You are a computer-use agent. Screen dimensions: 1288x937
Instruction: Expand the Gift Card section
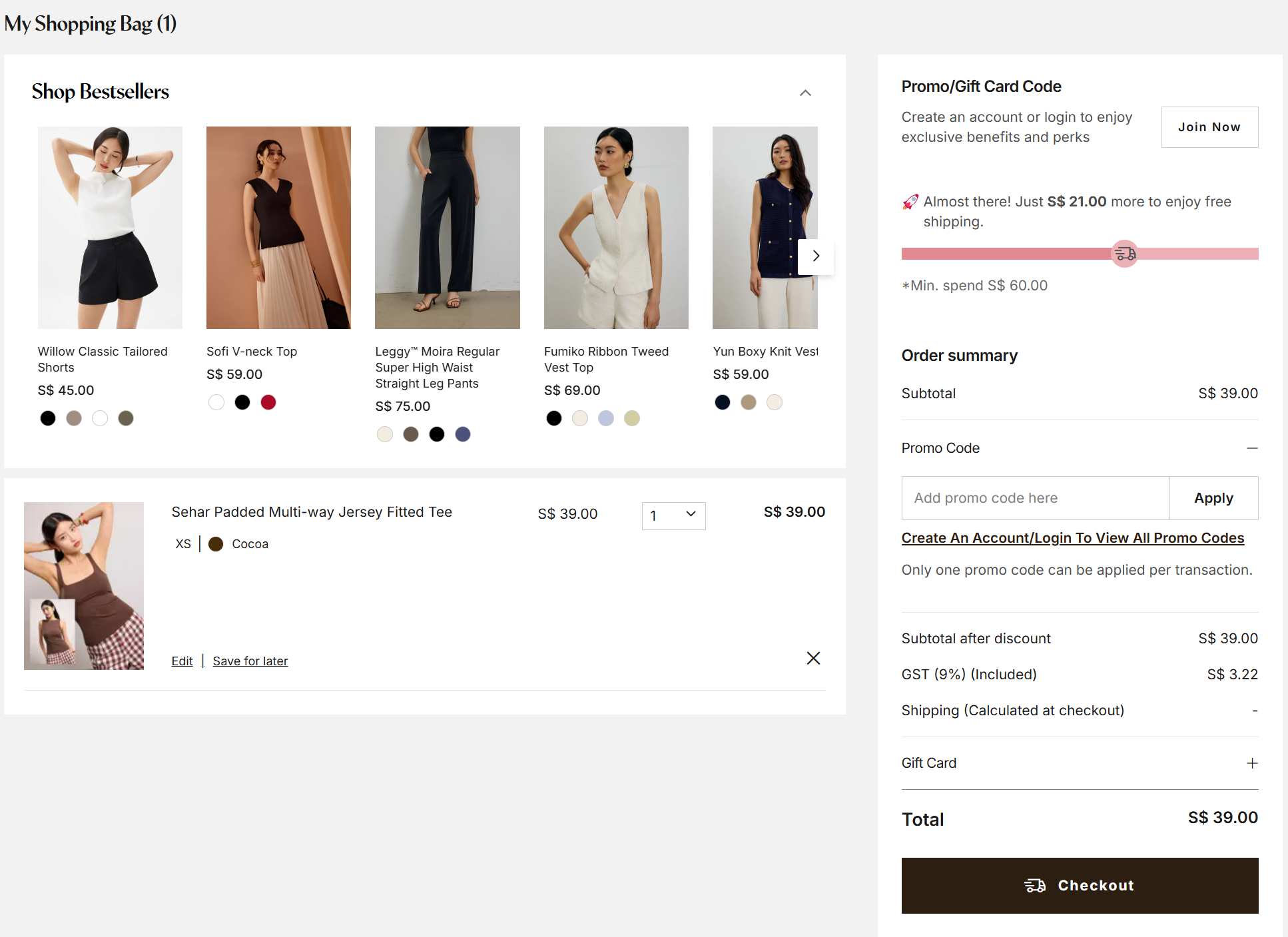coord(1252,763)
